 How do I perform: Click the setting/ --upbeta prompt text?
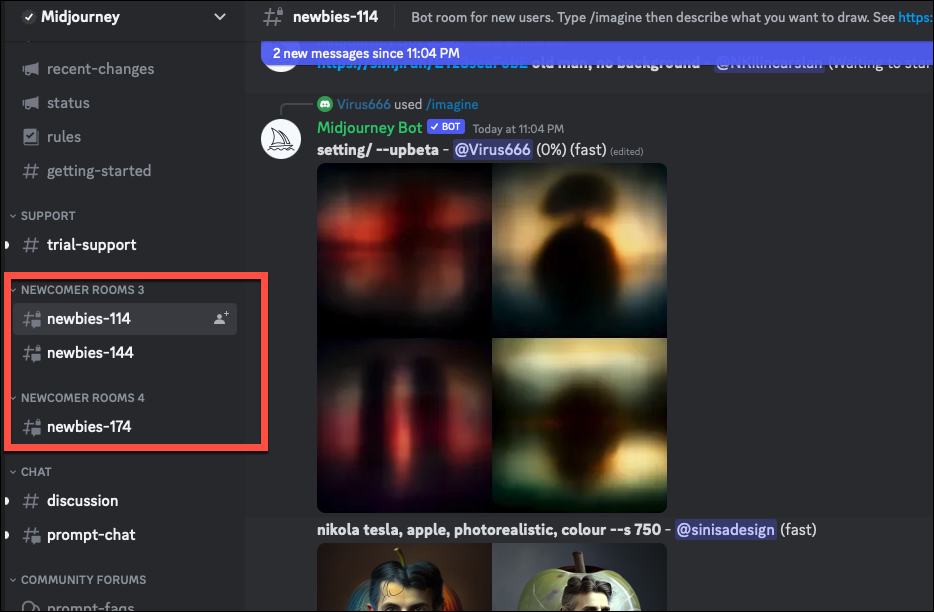[x=378, y=150]
